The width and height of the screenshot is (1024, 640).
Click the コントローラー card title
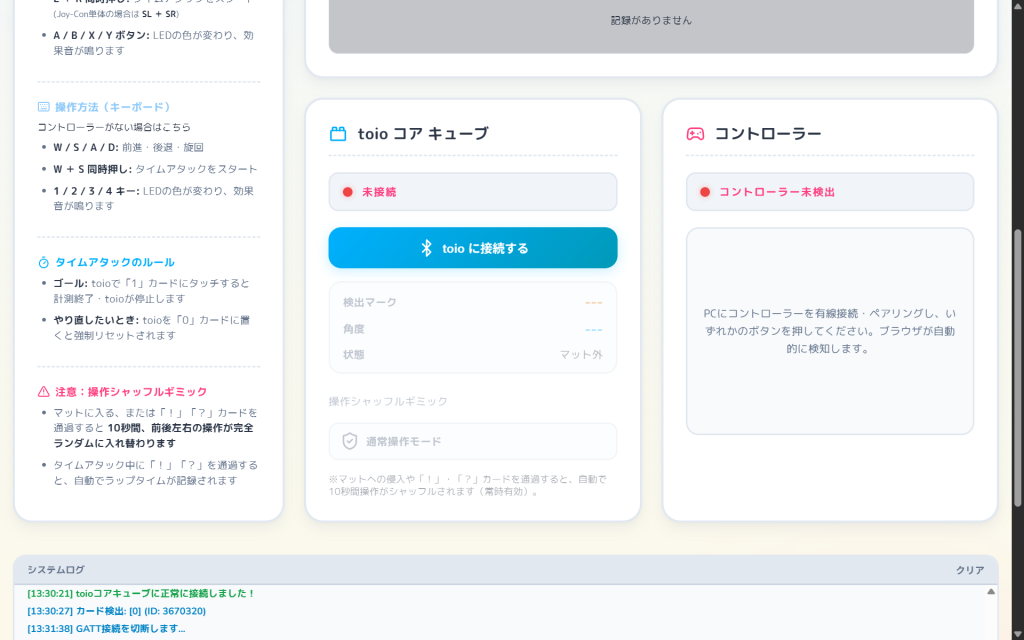768,134
